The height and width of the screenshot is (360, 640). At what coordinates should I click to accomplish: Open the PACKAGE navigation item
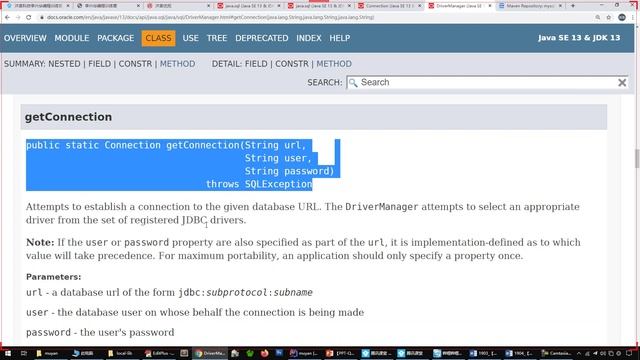coord(116,38)
